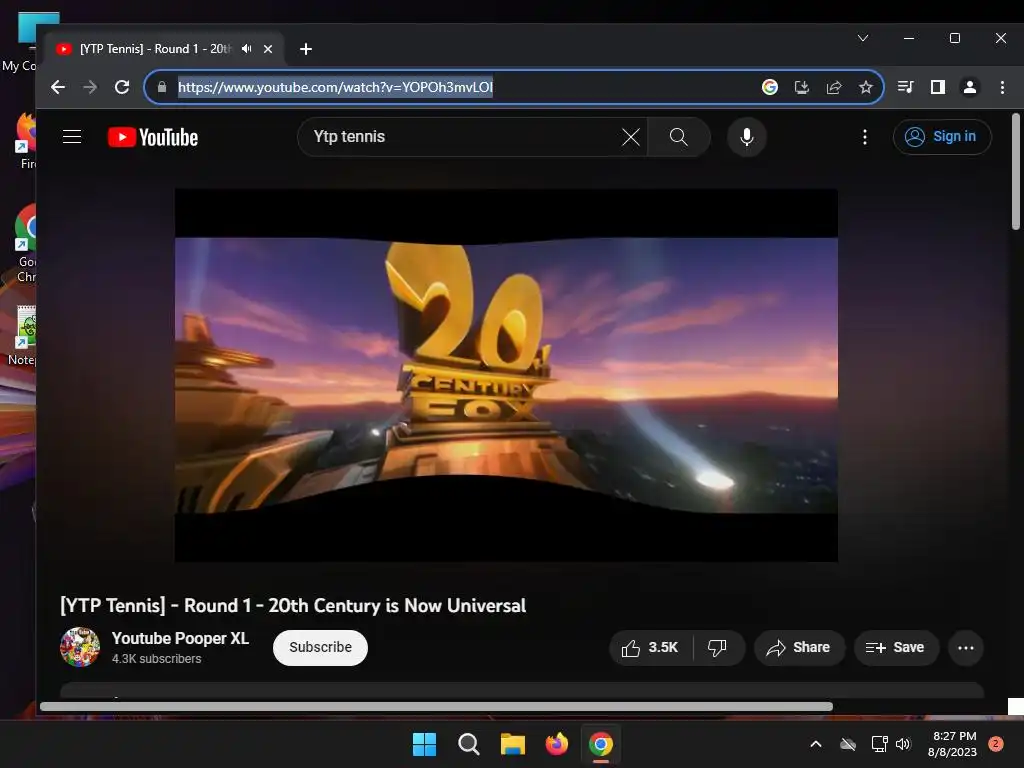Screen dimensions: 1024x768
Task: Search with your voice microphone
Action: coord(746,137)
